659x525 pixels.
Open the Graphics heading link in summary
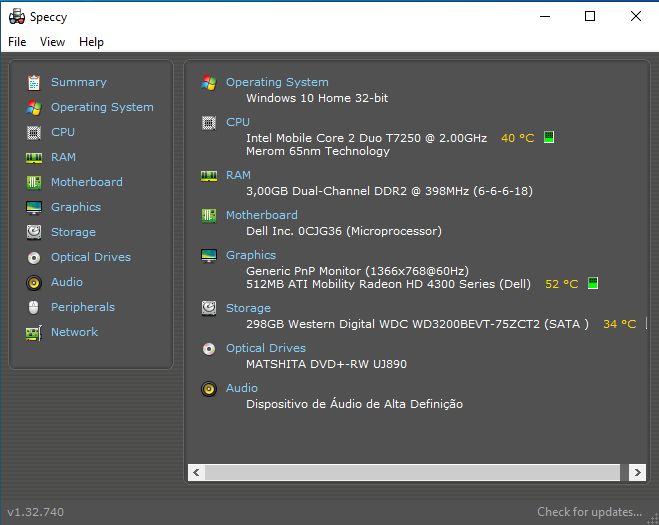pyautogui.click(x=251, y=255)
